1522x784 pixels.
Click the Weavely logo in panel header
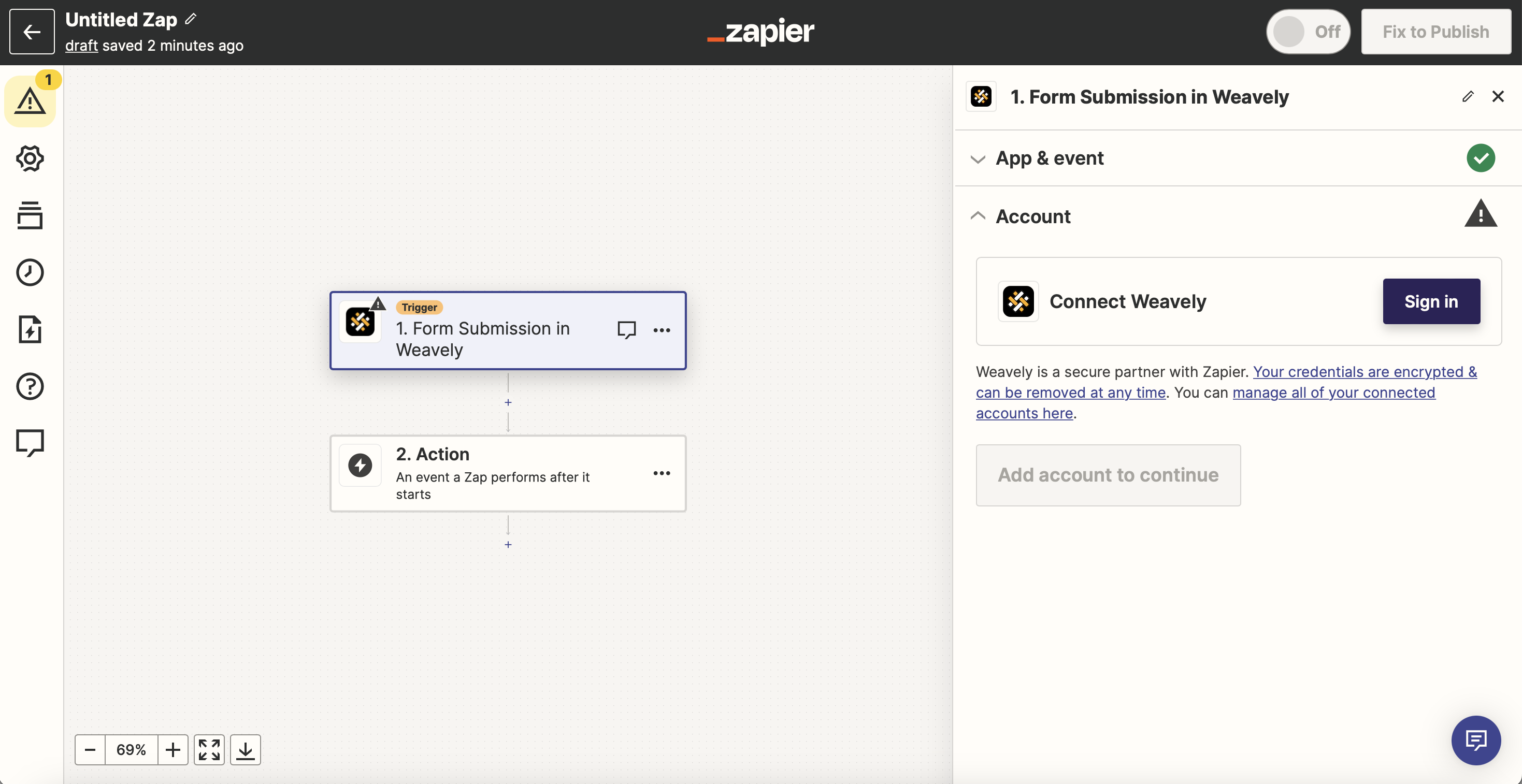(x=981, y=96)
